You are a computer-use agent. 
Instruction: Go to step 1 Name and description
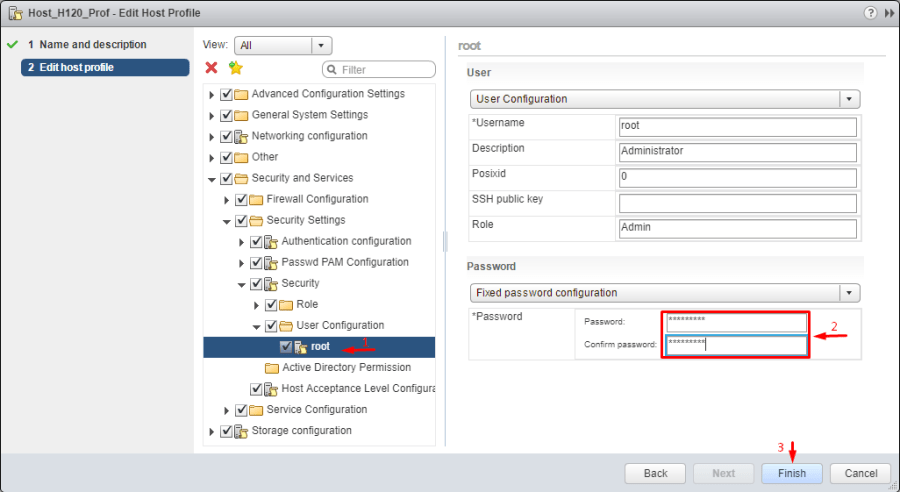tap(86, 45)
